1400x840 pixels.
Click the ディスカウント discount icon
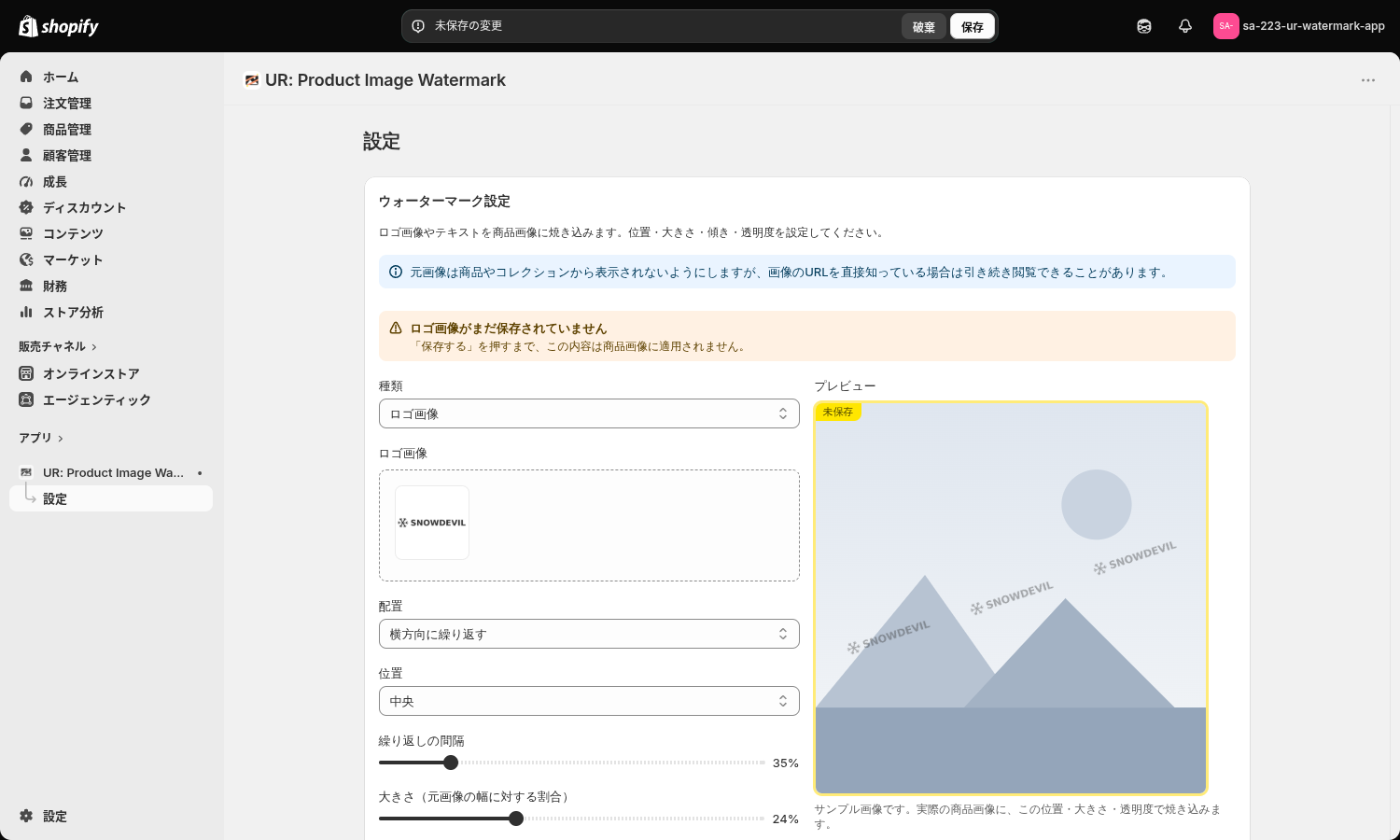pos(26,207)
